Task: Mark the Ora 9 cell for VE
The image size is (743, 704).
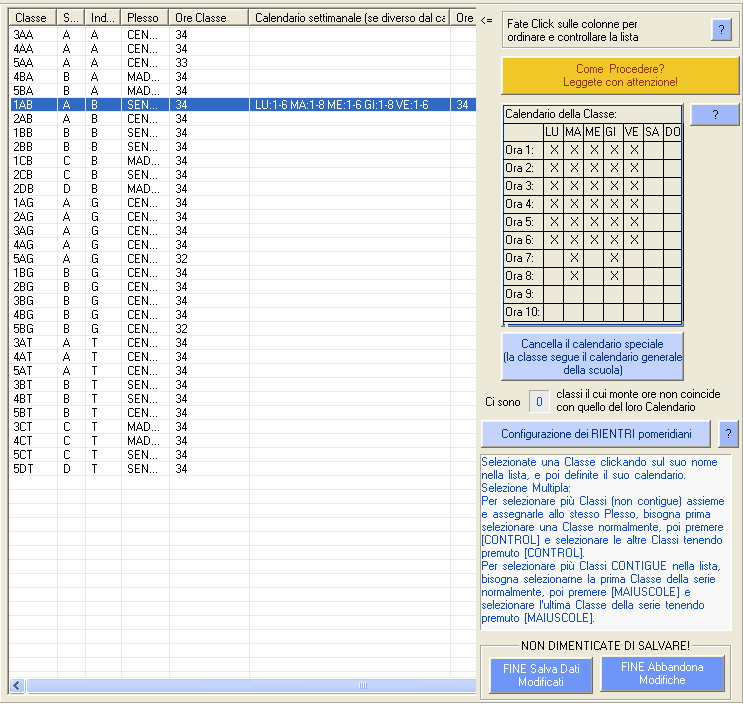Action: pos(633,294)
